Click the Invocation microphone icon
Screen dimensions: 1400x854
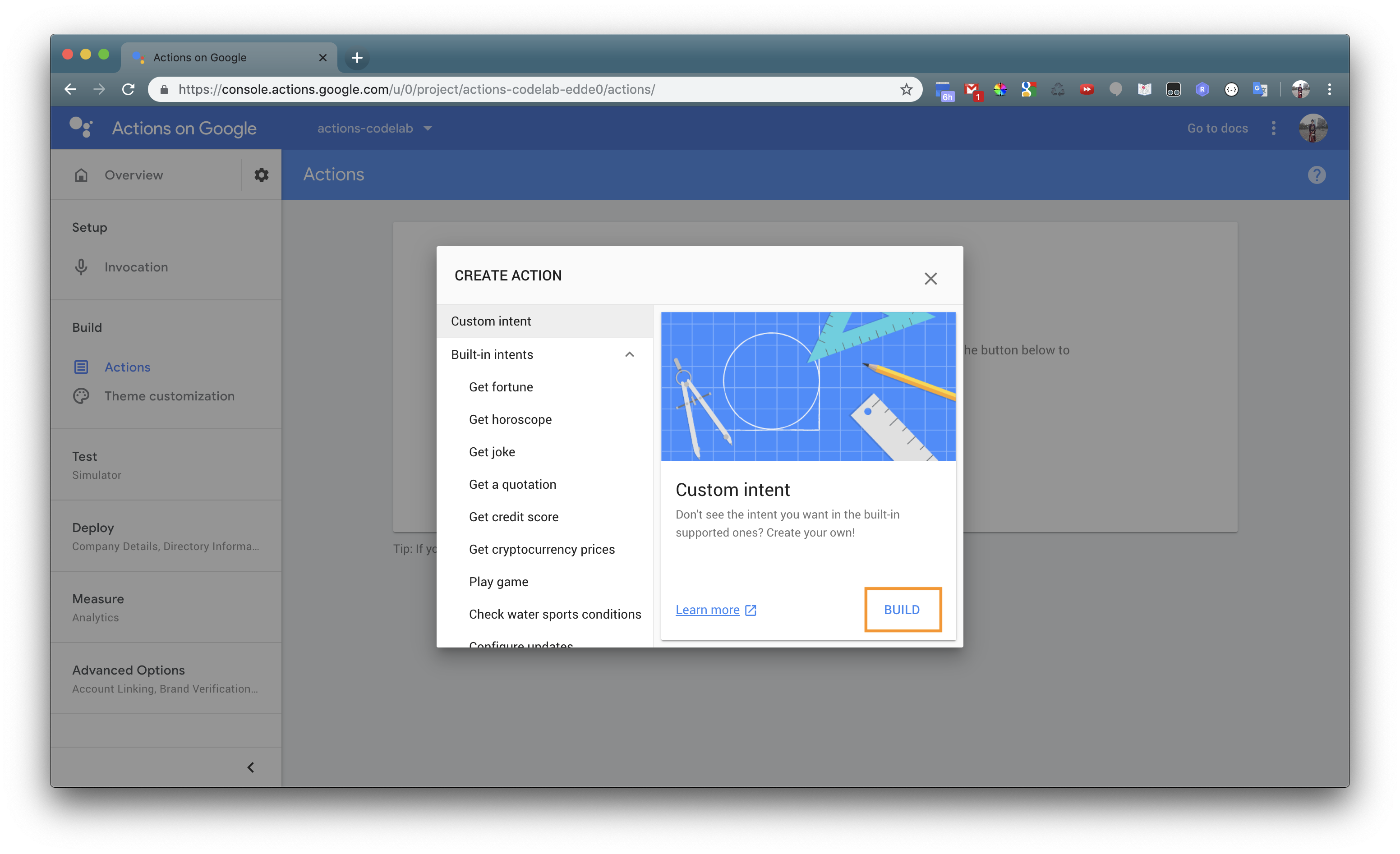[81, 267]
